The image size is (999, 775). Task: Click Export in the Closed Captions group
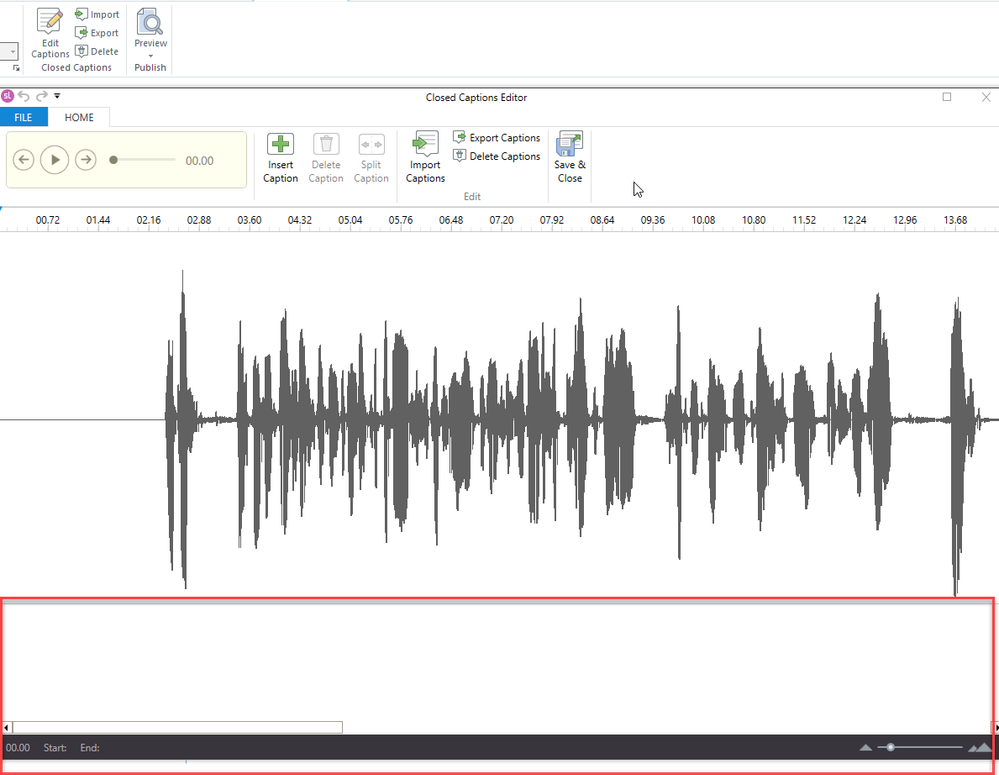[97, 33]
